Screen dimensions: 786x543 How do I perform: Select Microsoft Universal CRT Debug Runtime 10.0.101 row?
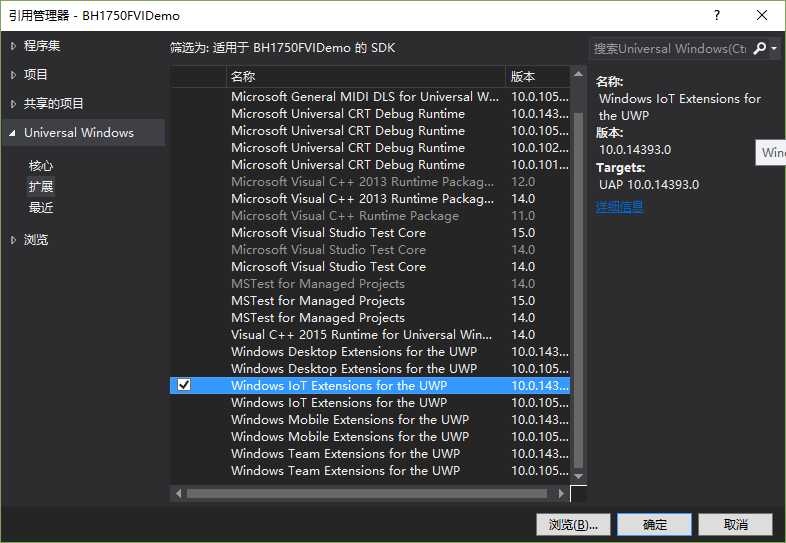click(370, 165)
